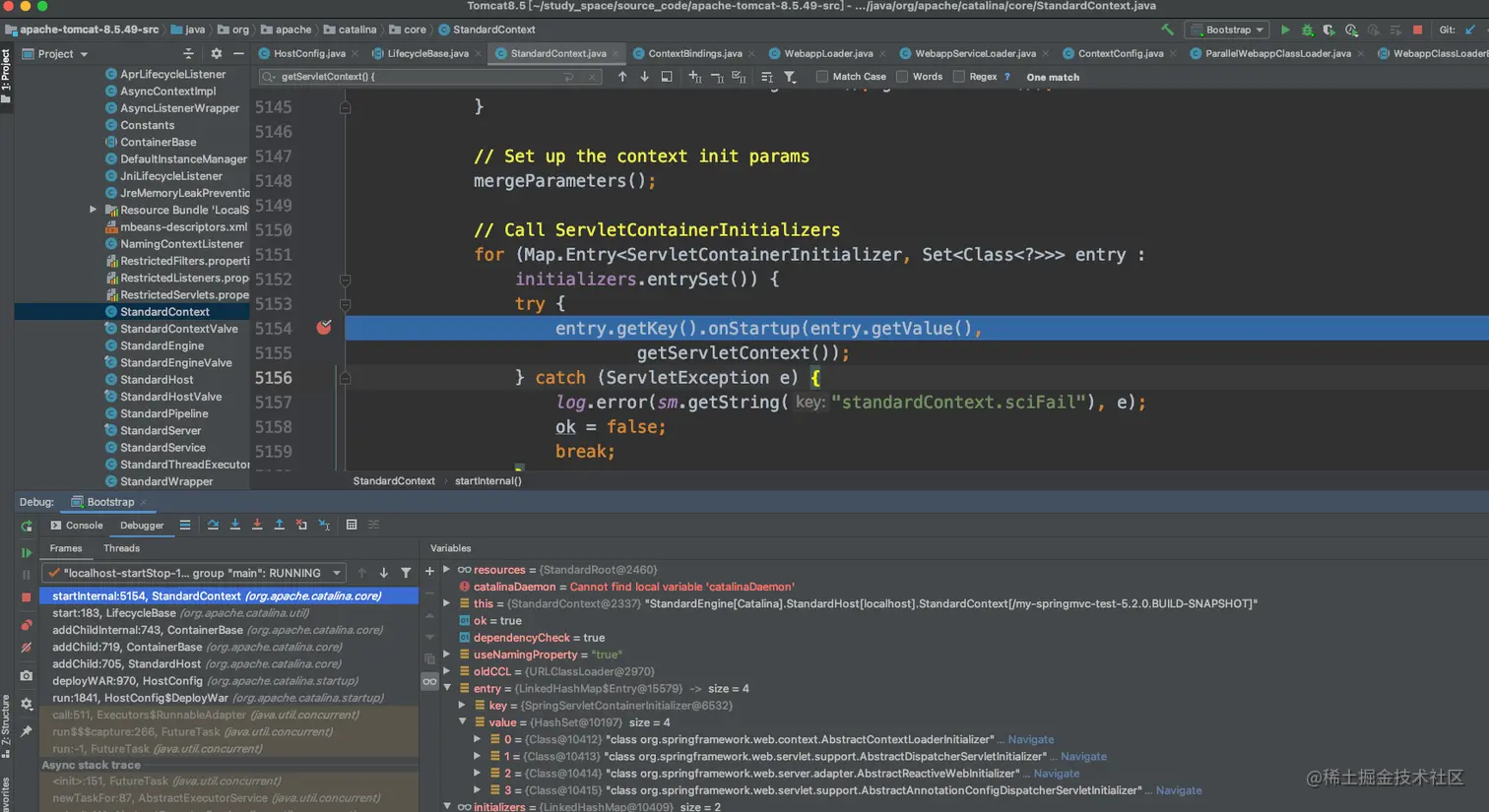Resume the program from the debug sidebar
The height and width of the screenshot is (812, 1489).
pos(27,552)
